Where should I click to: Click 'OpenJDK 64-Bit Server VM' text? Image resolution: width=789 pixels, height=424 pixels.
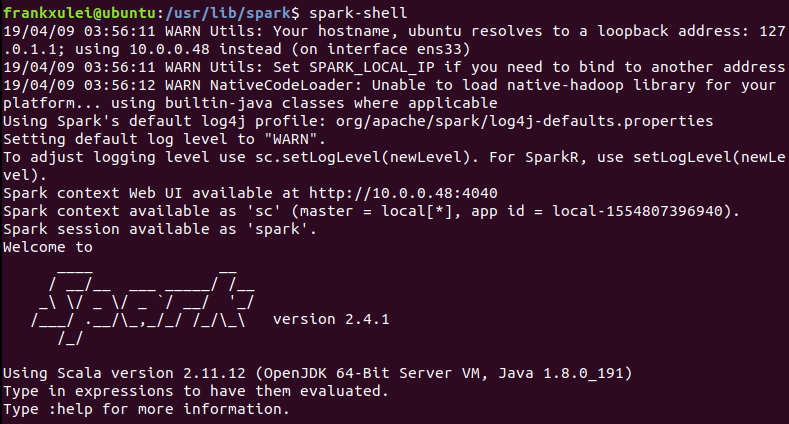[371, 373]
